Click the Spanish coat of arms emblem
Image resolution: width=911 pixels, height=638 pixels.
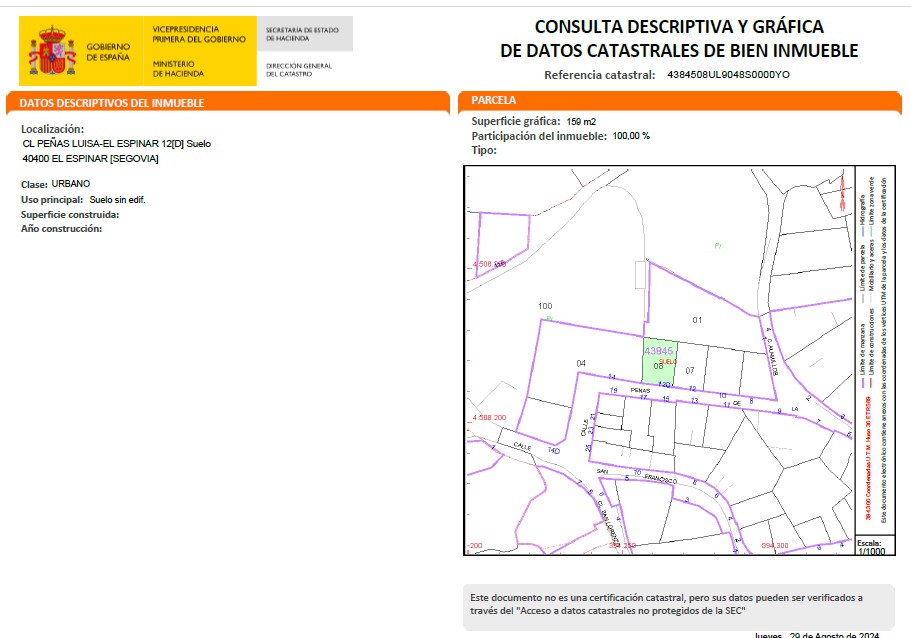point(52,51)
